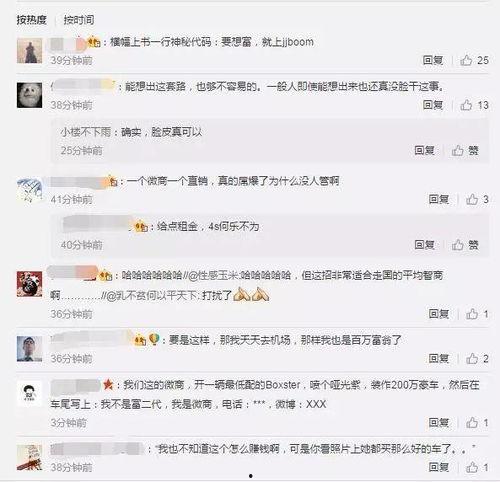Reply to 小楼不下雨's comment
The height and width of the screenshot is (482, 500).
tap(424, 151)
